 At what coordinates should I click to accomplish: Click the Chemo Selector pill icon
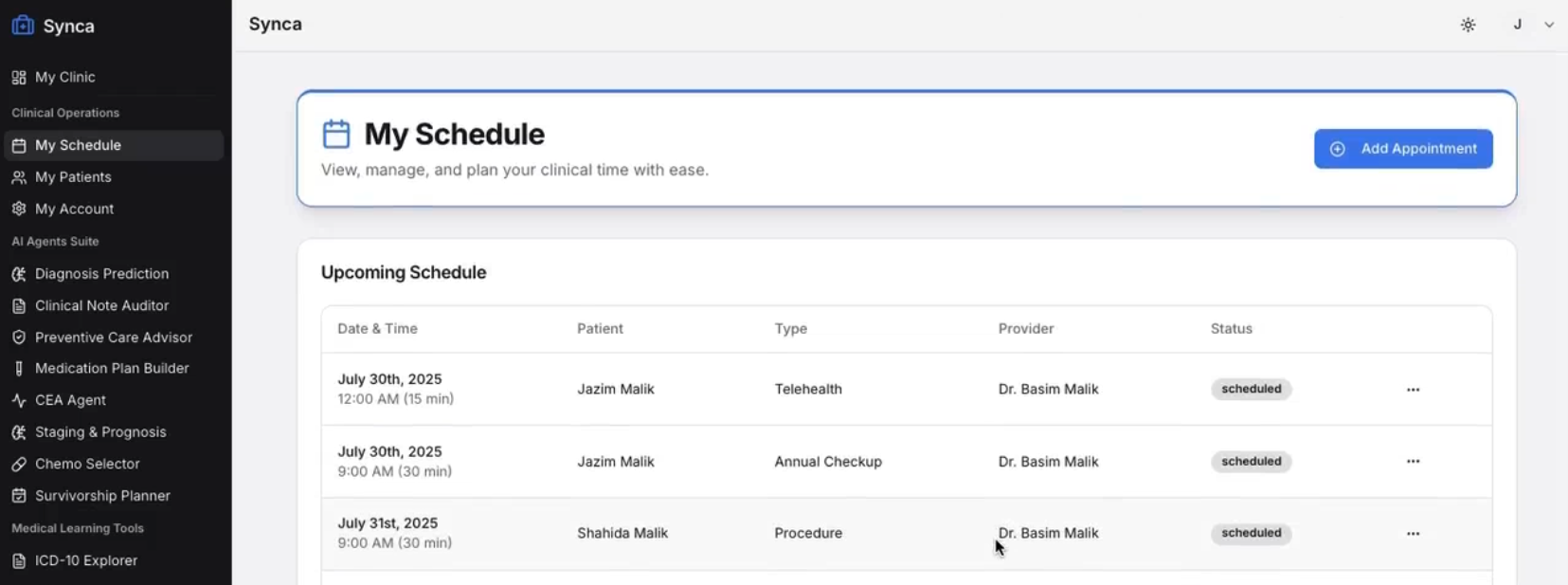pyautogui.click(x=19, y=464)
